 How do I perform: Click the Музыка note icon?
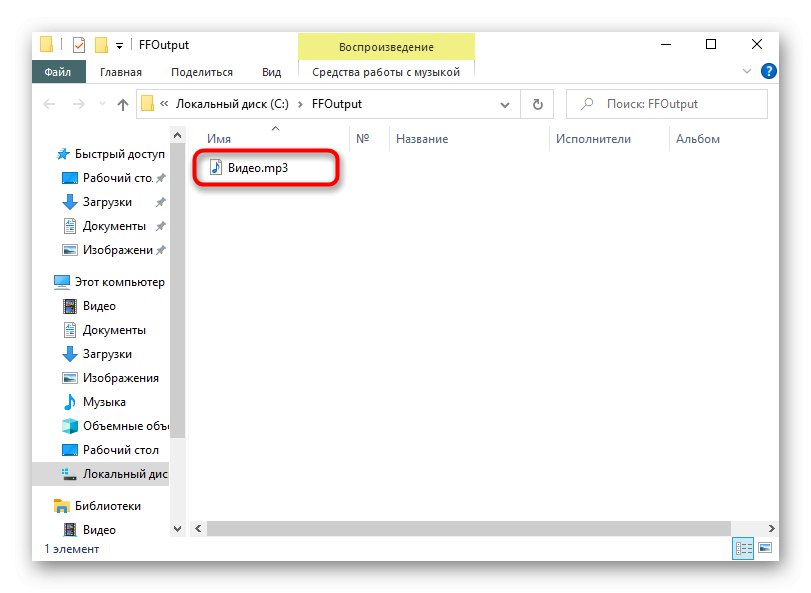tap(69, 402)
